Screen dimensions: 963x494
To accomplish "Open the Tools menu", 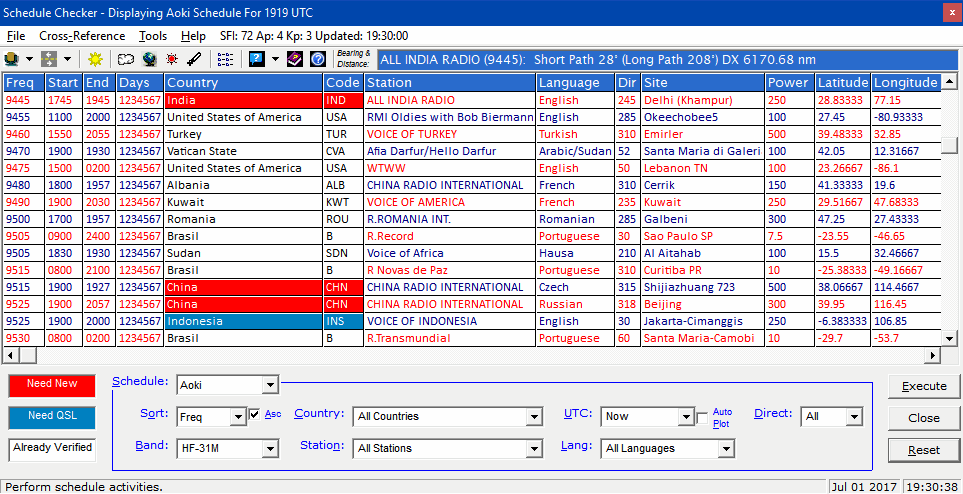I will pos(153,36).
